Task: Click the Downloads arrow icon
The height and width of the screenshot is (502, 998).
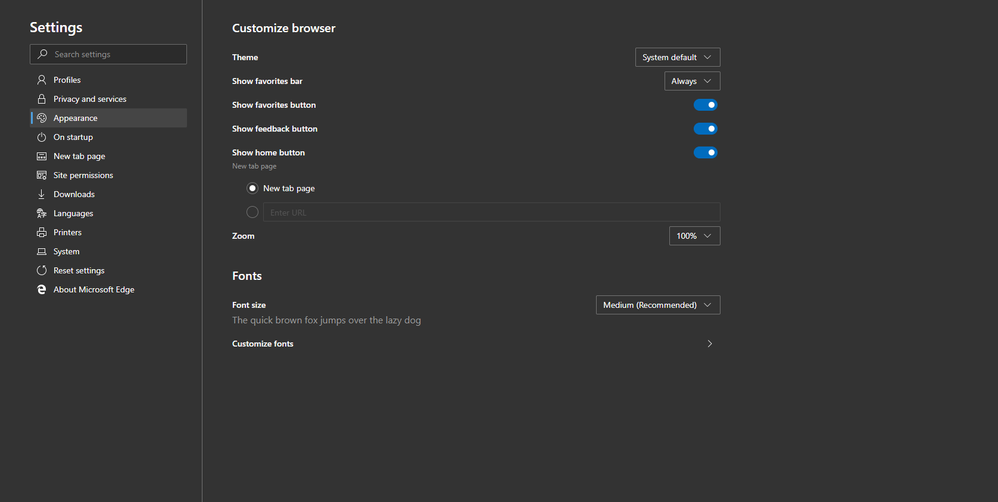Action: pyautogui.click(x=41, y=194)
